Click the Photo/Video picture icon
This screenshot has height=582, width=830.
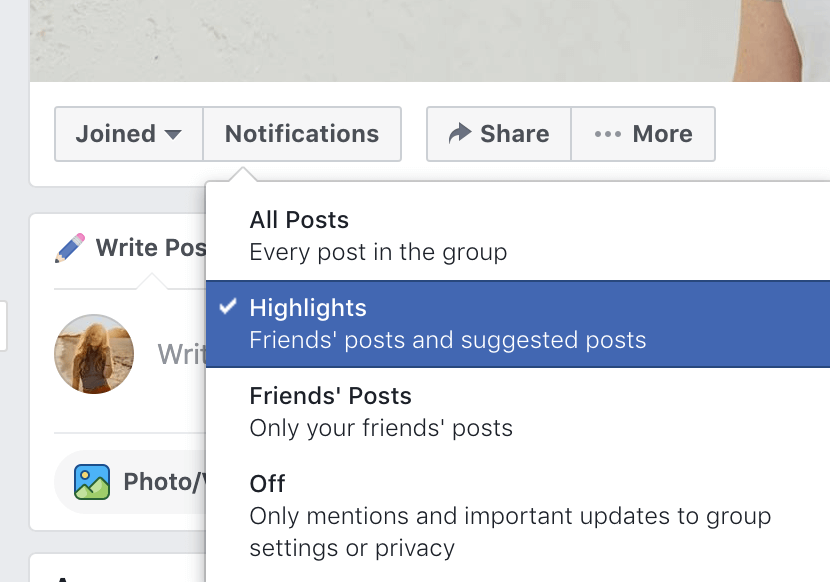92,482
